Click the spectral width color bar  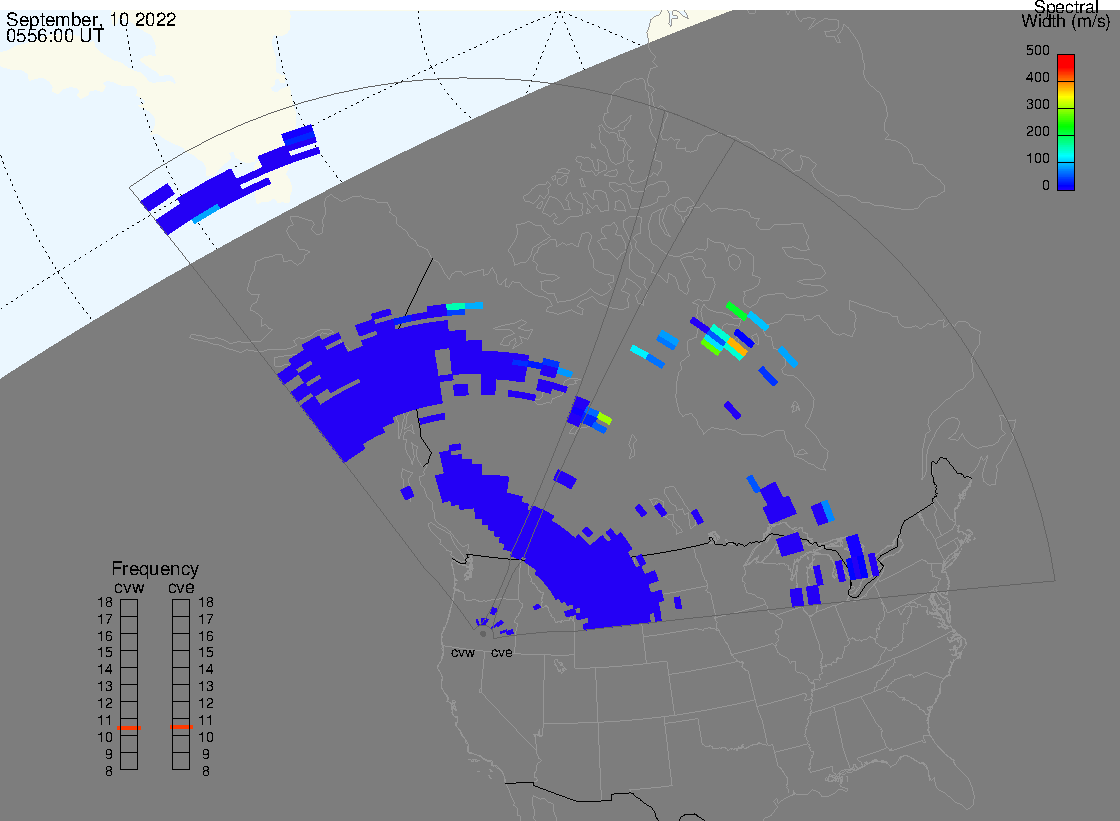(x=1066, y=122)
